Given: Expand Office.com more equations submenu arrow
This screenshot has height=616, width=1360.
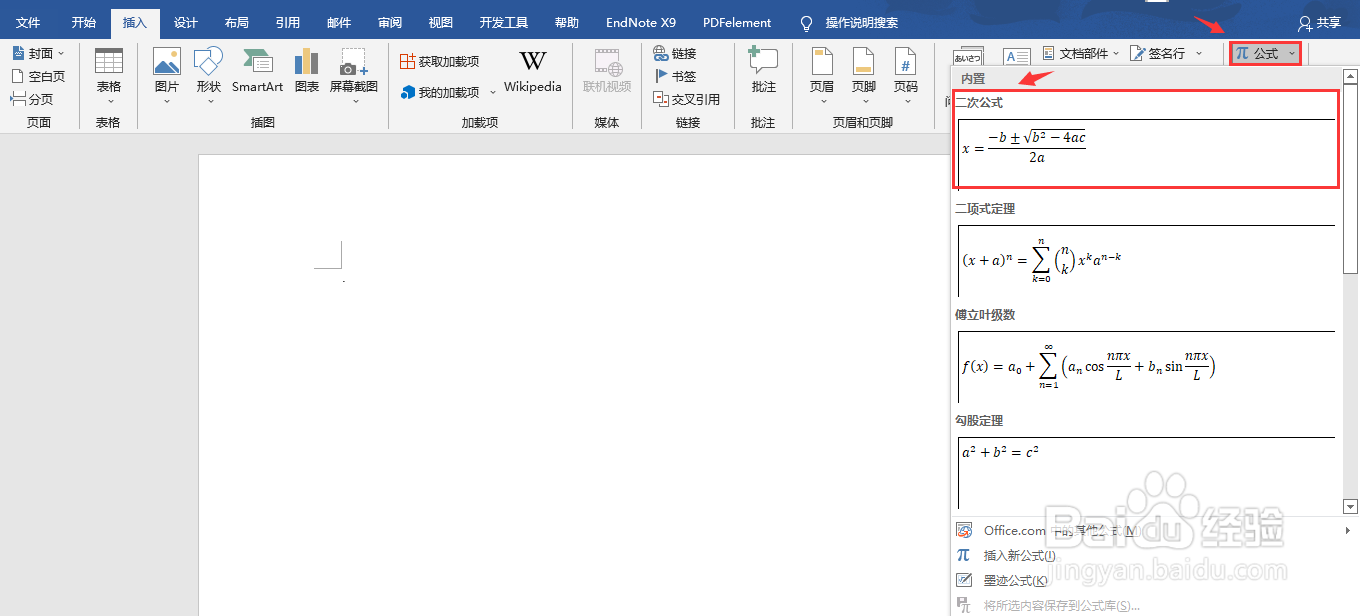Looking at the screenshot, I should pyautogui.click(x=1347, y=531).
